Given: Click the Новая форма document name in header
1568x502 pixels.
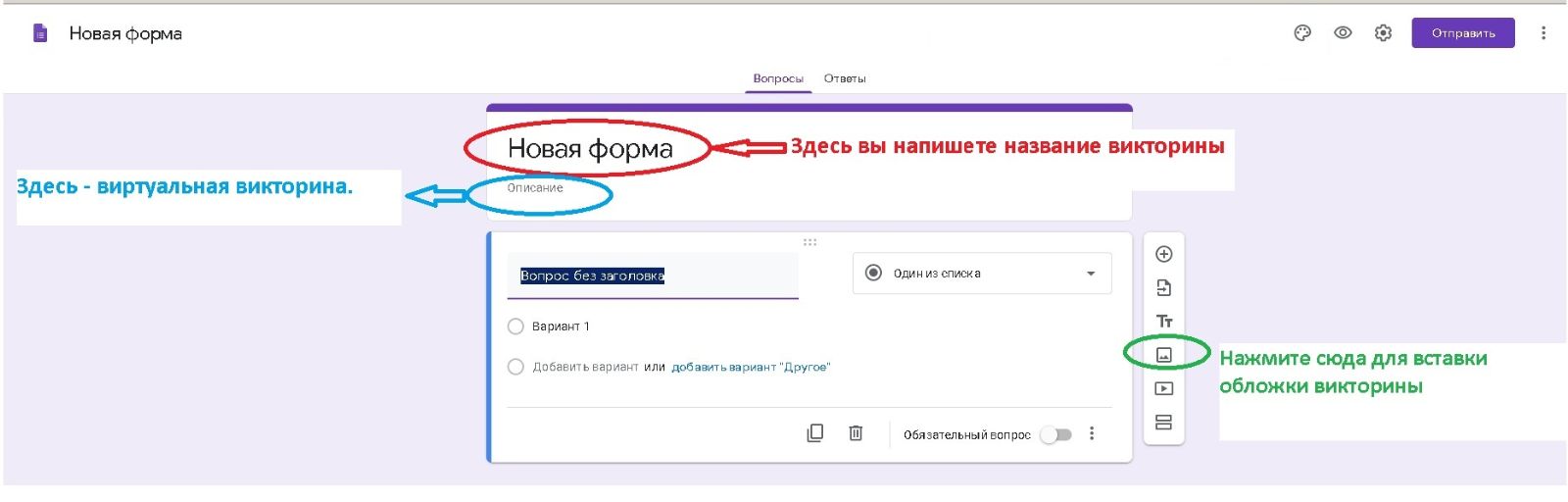Looking at the screenshot, I should tap(125, 33).
